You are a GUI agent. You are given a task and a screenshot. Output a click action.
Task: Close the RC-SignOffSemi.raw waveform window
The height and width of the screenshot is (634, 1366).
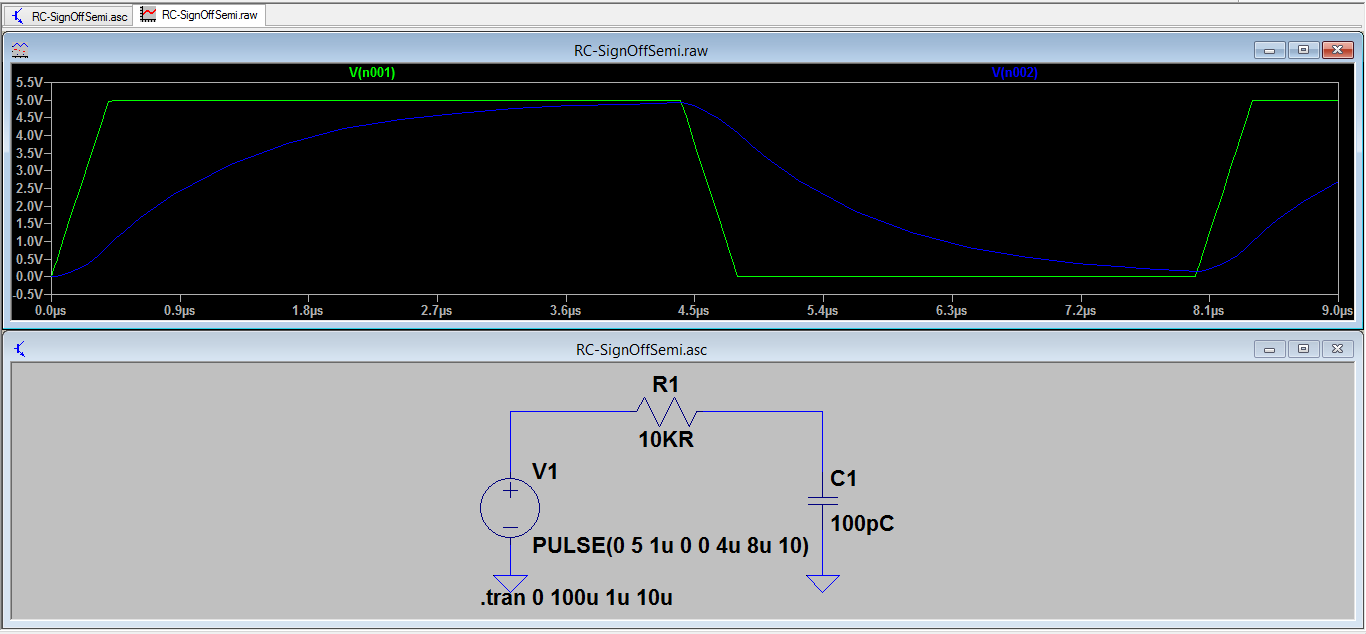point(1337,50)
